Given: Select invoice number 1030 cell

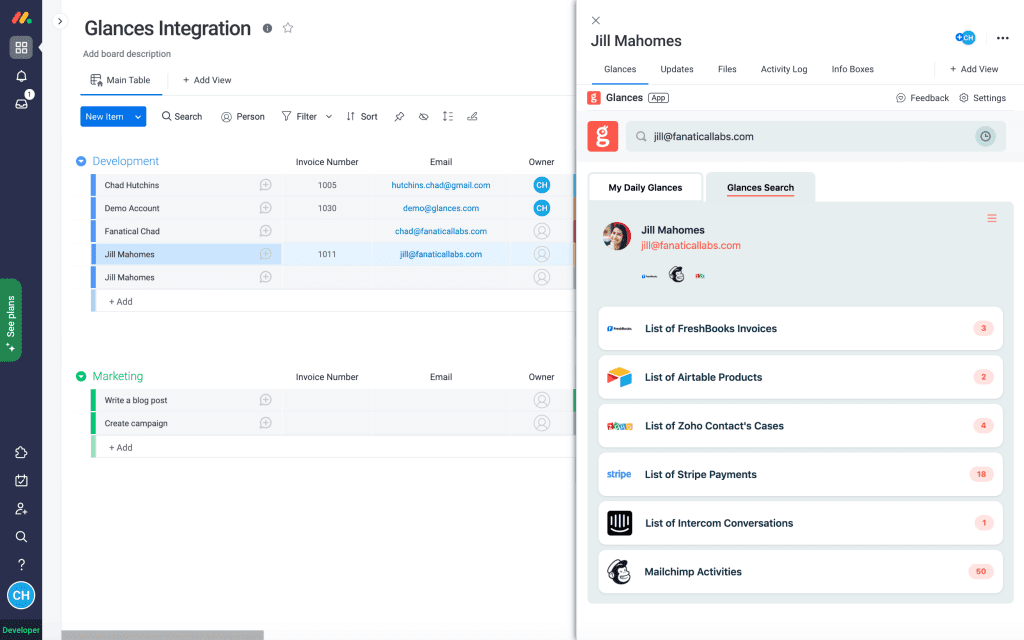Looking at the screenshot, I should (327, 208).
